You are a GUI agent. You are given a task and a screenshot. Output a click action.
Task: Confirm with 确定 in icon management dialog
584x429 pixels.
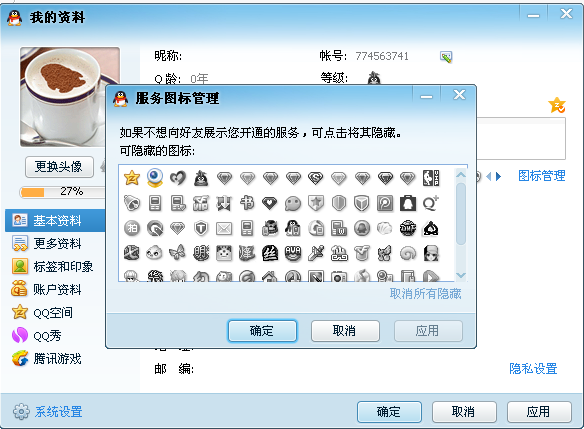click(263, 331)
